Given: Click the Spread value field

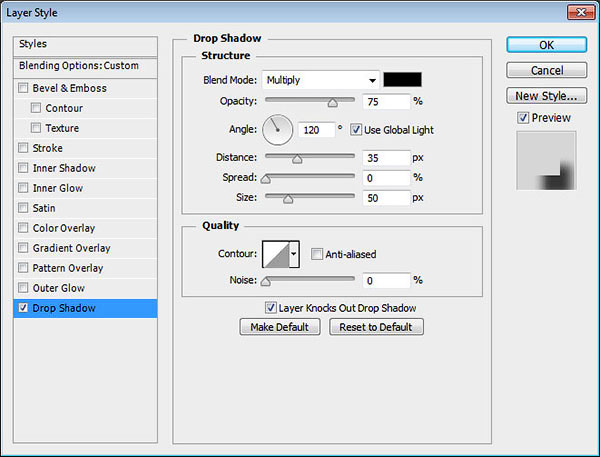Looking at the screenshot, I should (386, 178).
